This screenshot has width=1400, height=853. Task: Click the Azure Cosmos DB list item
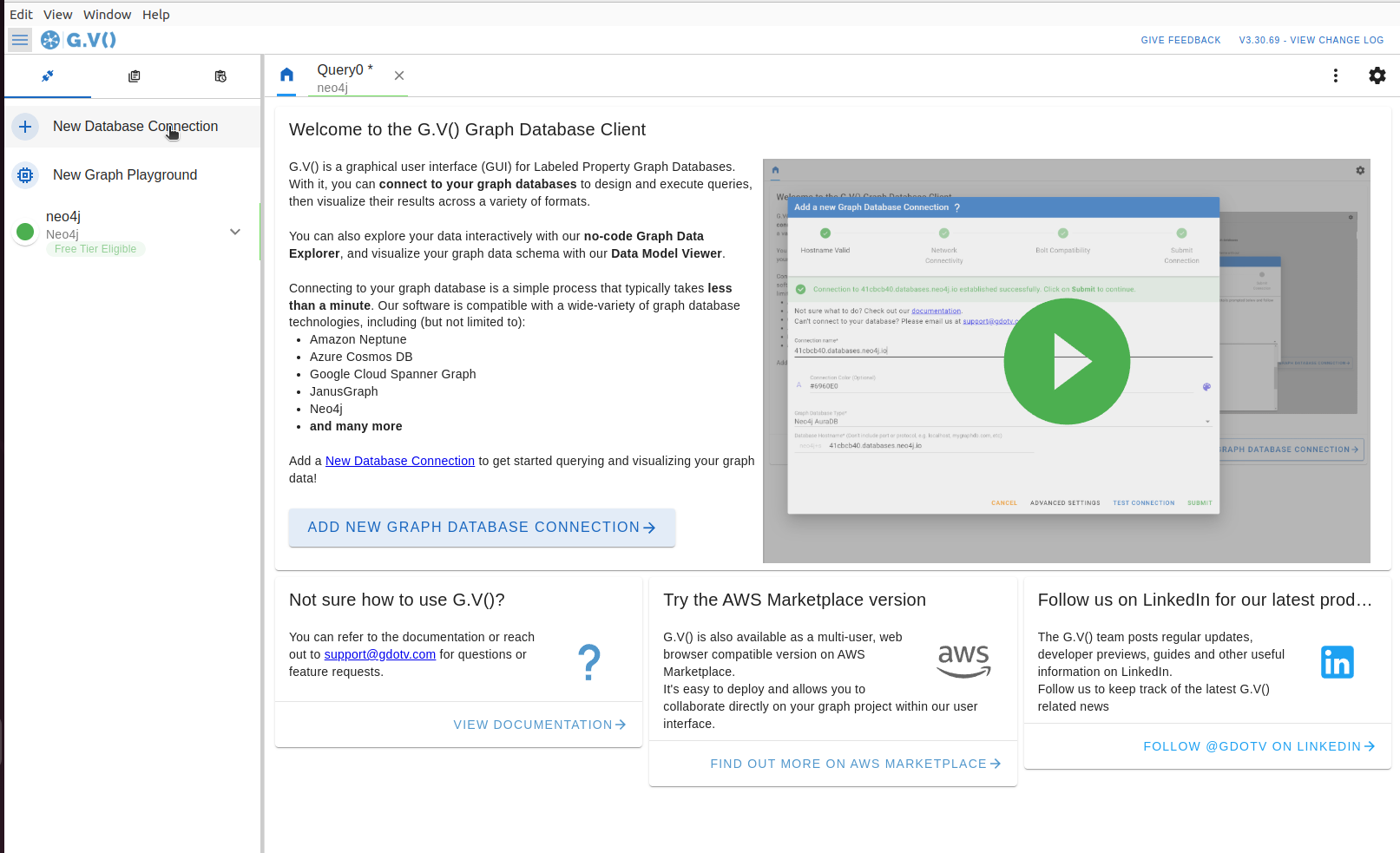tap(361, 357)
